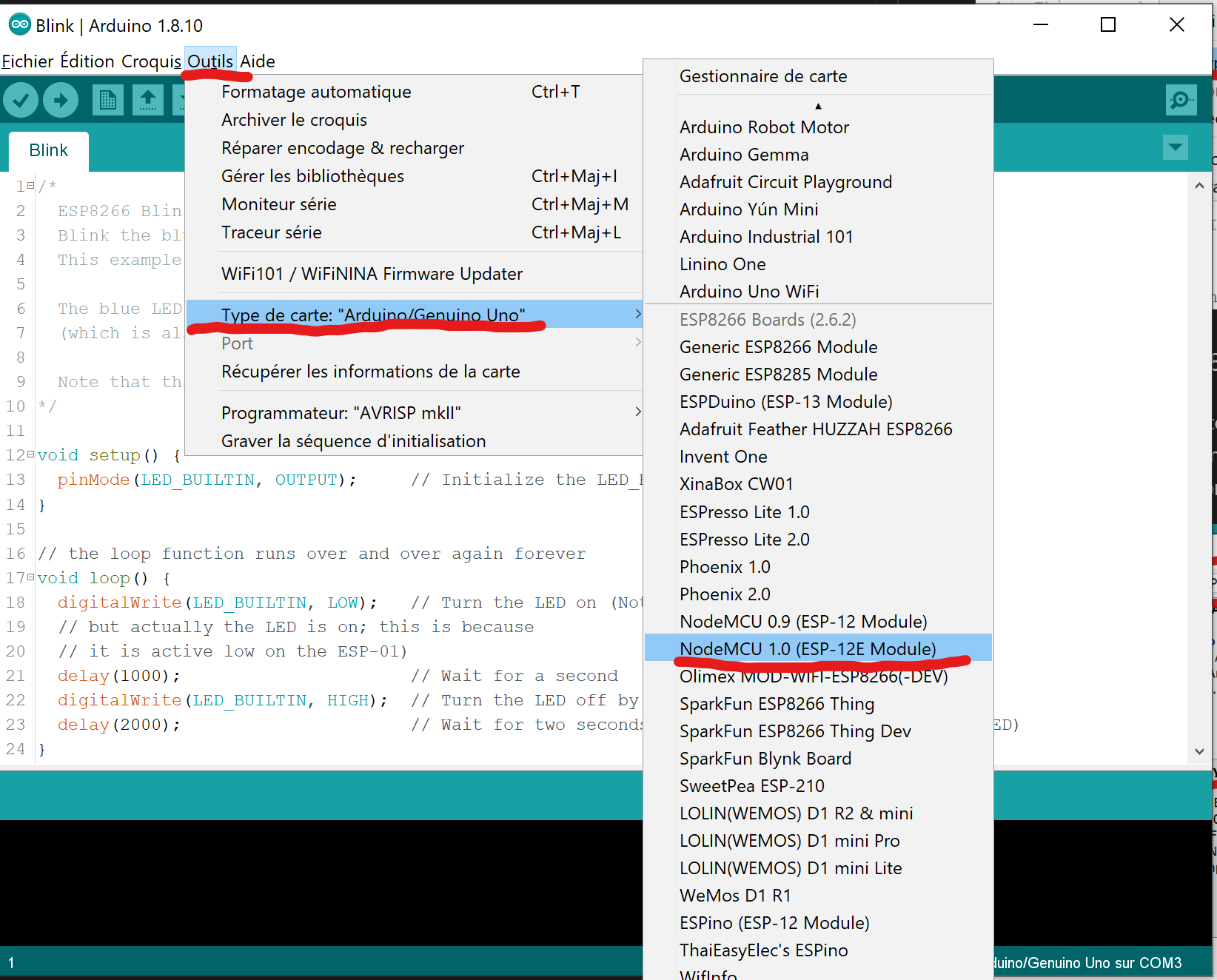Select Phoenix 1.0 board
1217x980 pixels.
818,567
